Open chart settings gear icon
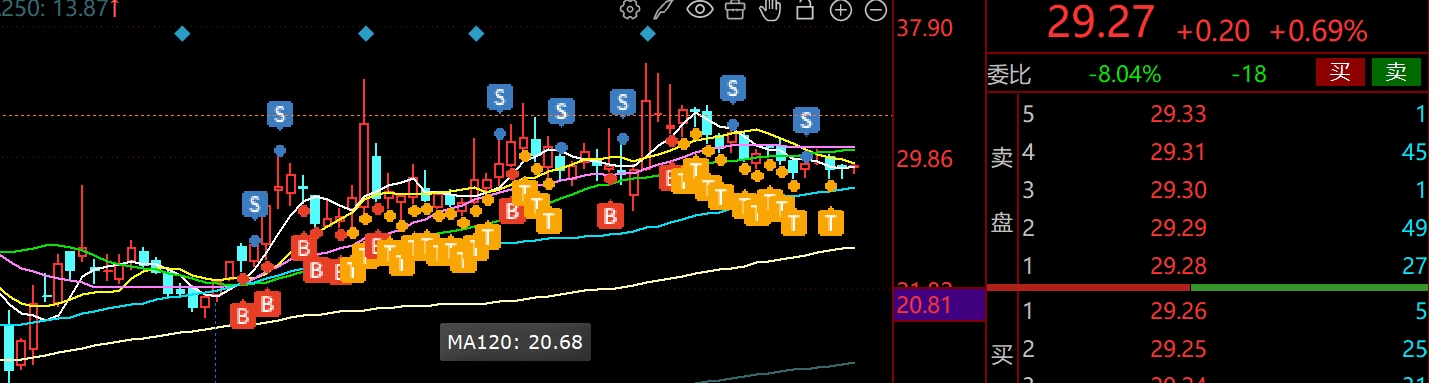This screenshot has height=383, width=1429. 630,10
